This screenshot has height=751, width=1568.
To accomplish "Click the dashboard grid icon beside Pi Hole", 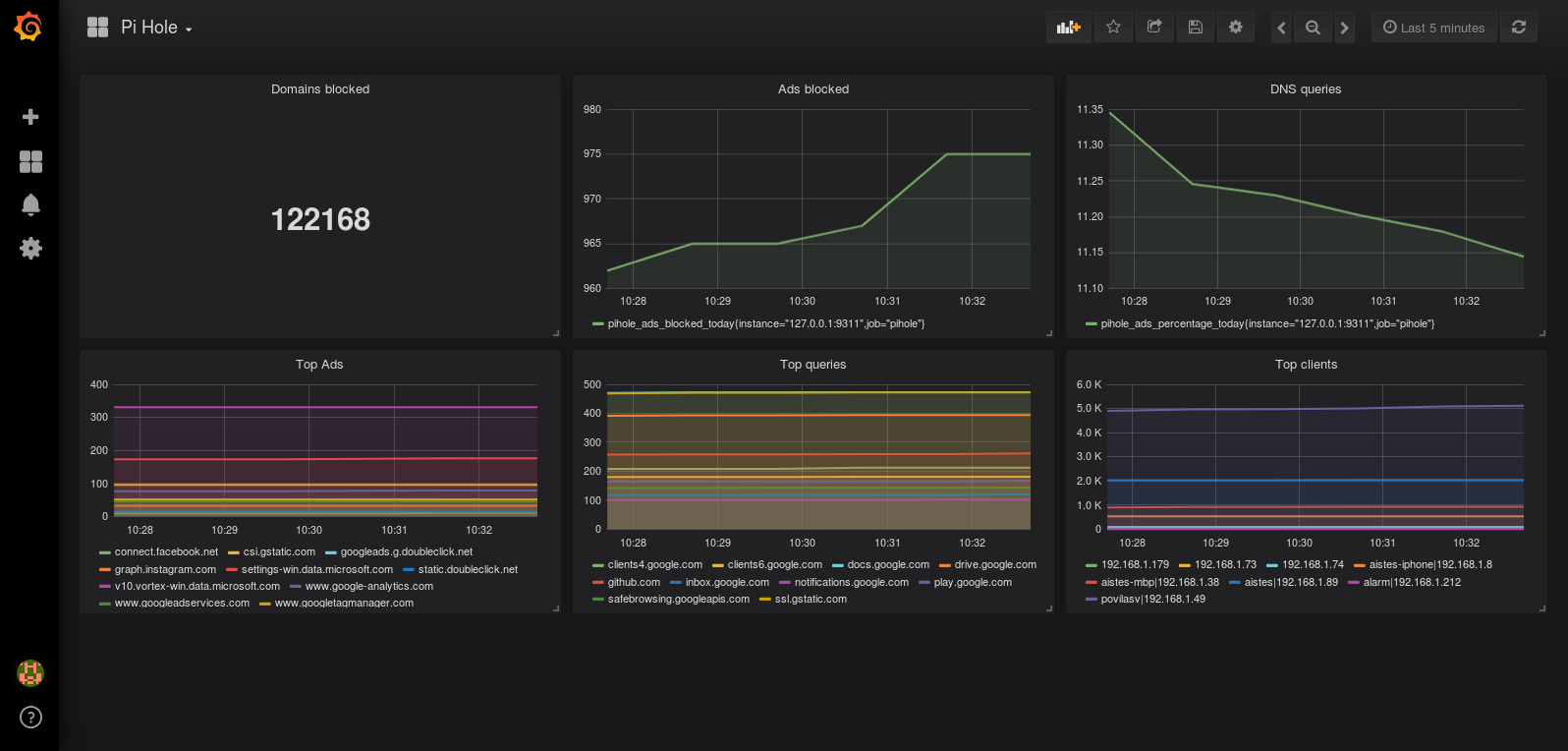I will 97,28.
